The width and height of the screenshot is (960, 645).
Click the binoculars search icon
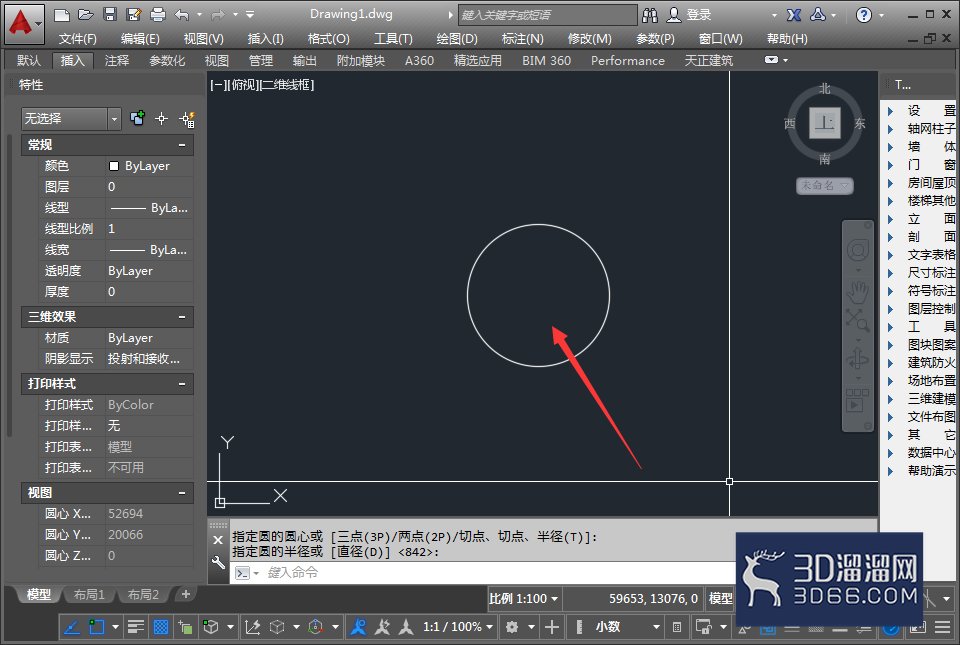coord(650,15)
